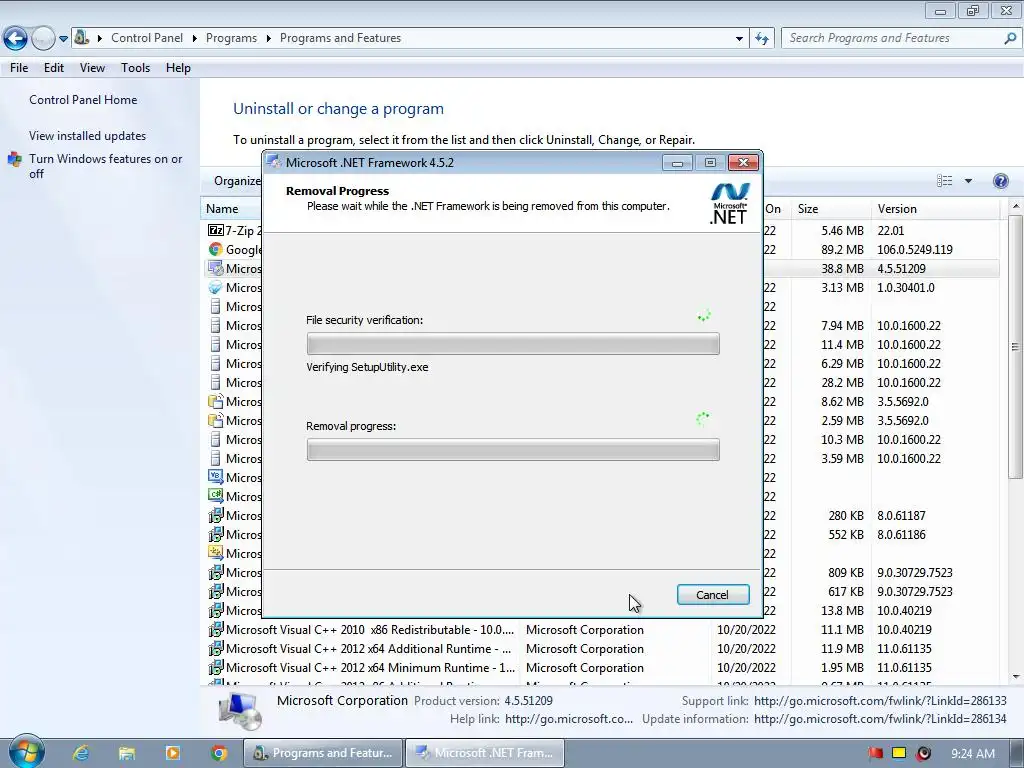The width and height of the screenshot is (1024, 768).
Task: Open the view options dropdown arrow
Action: pyautogui.click(x=968, y=181)
